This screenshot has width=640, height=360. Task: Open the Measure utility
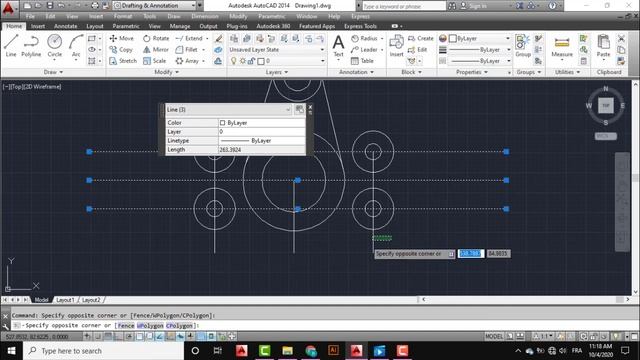(562, 46)
